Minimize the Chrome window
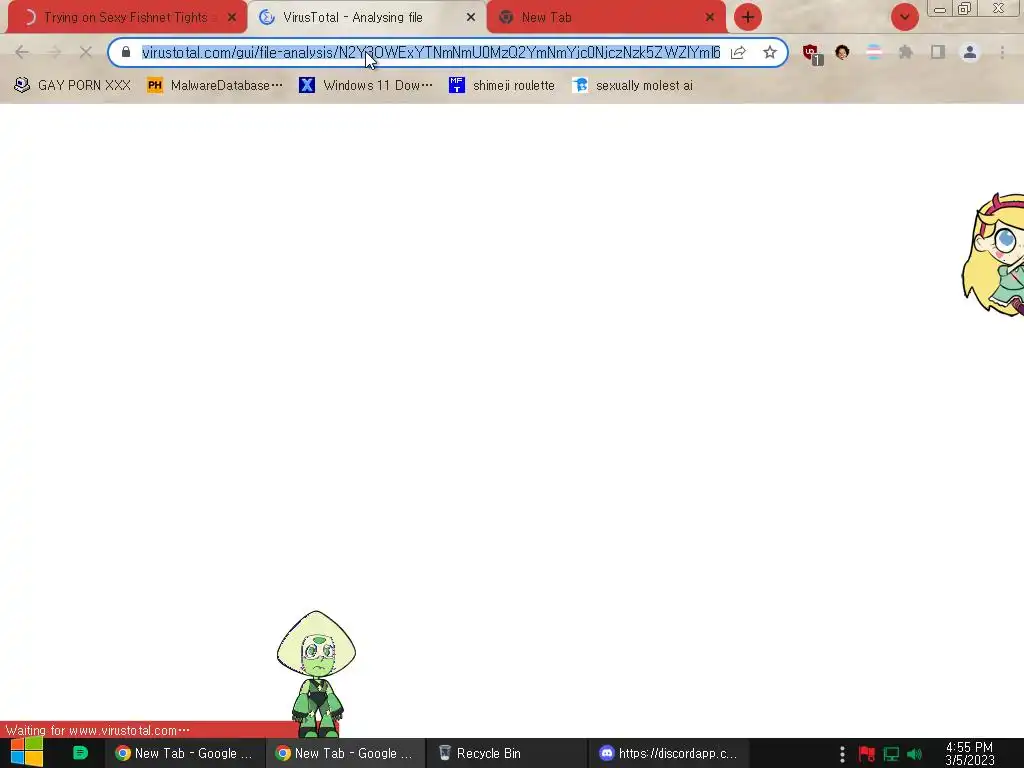Viewport: 1024px width, 768px height. pos(940,9)
